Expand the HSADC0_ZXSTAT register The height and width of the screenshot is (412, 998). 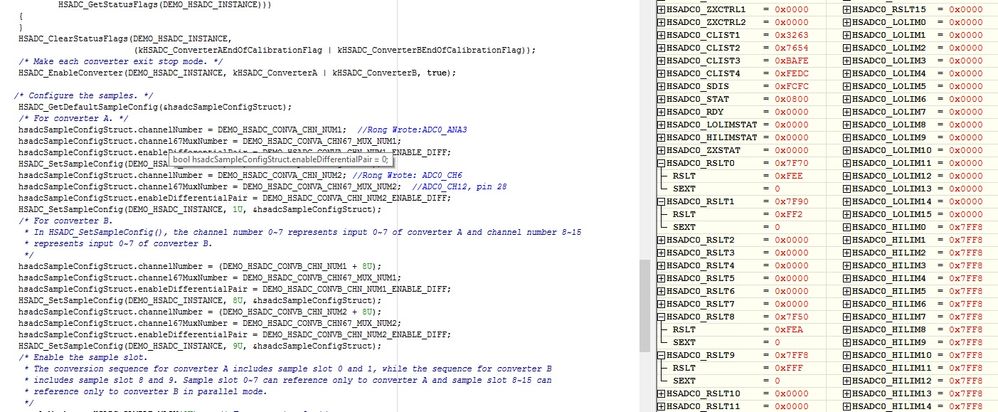661,150
